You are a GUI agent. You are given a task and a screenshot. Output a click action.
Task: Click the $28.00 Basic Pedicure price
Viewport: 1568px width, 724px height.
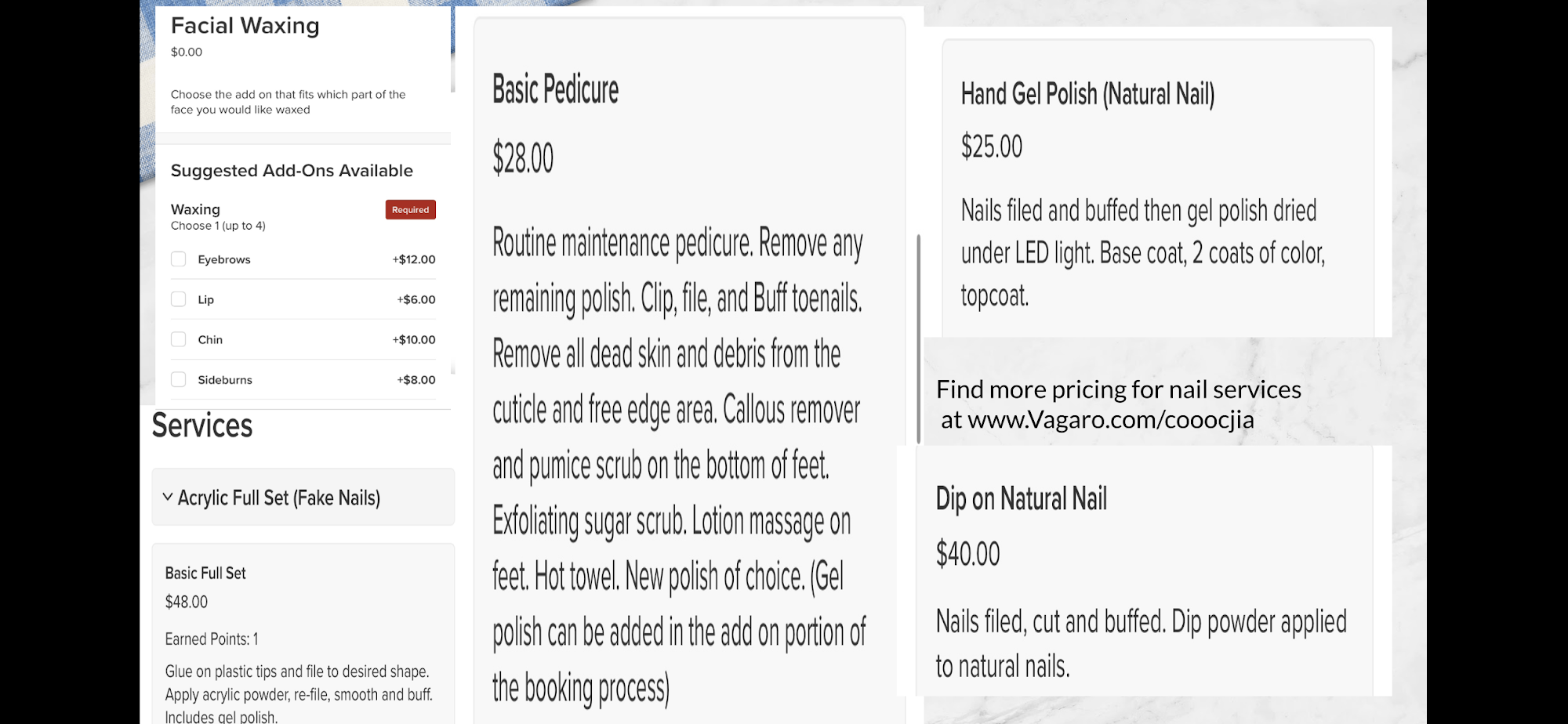[523, 157]
